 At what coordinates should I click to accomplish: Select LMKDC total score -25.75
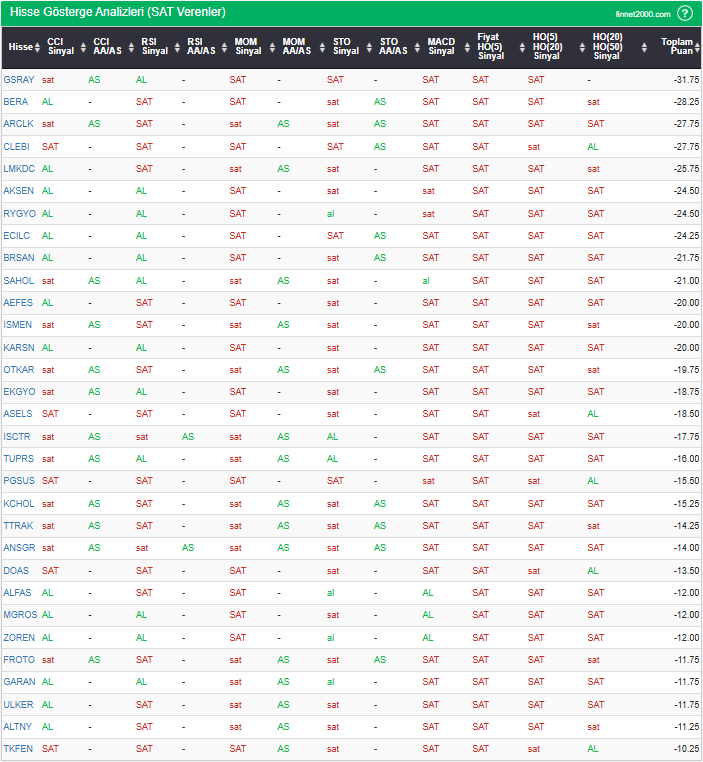coord(686,169)
